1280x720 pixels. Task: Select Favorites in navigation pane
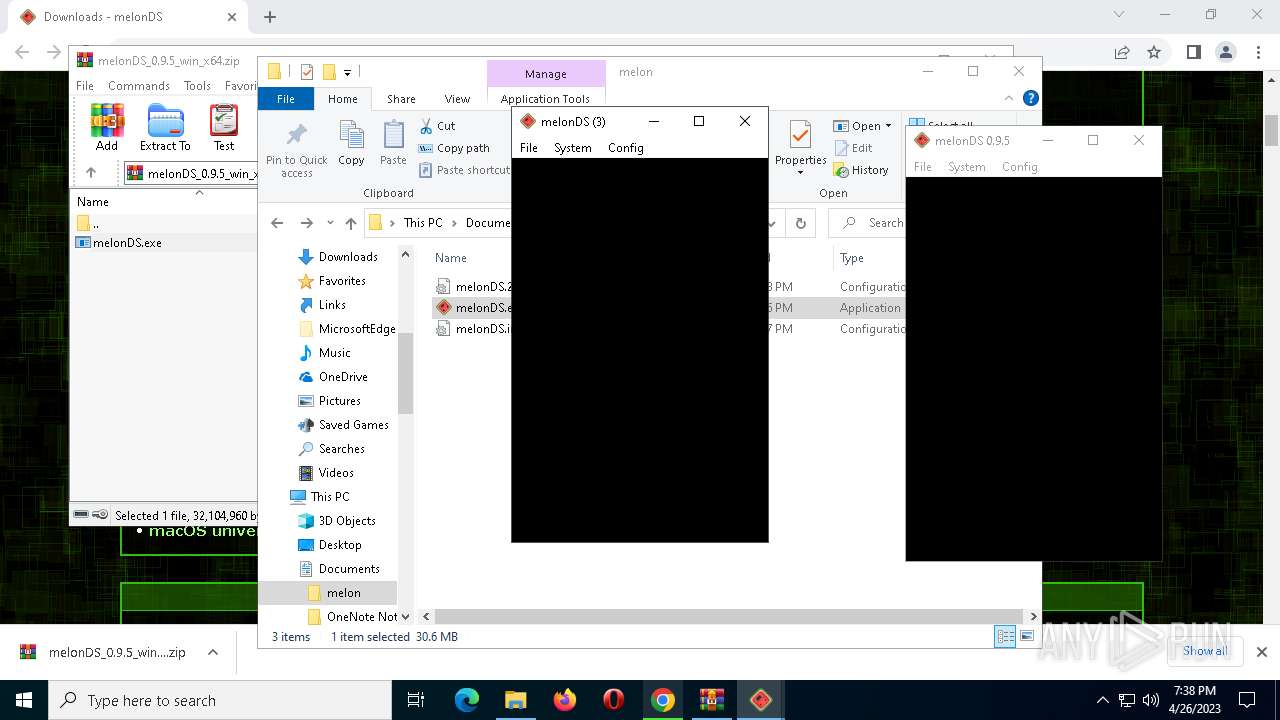tap(342, 281)
